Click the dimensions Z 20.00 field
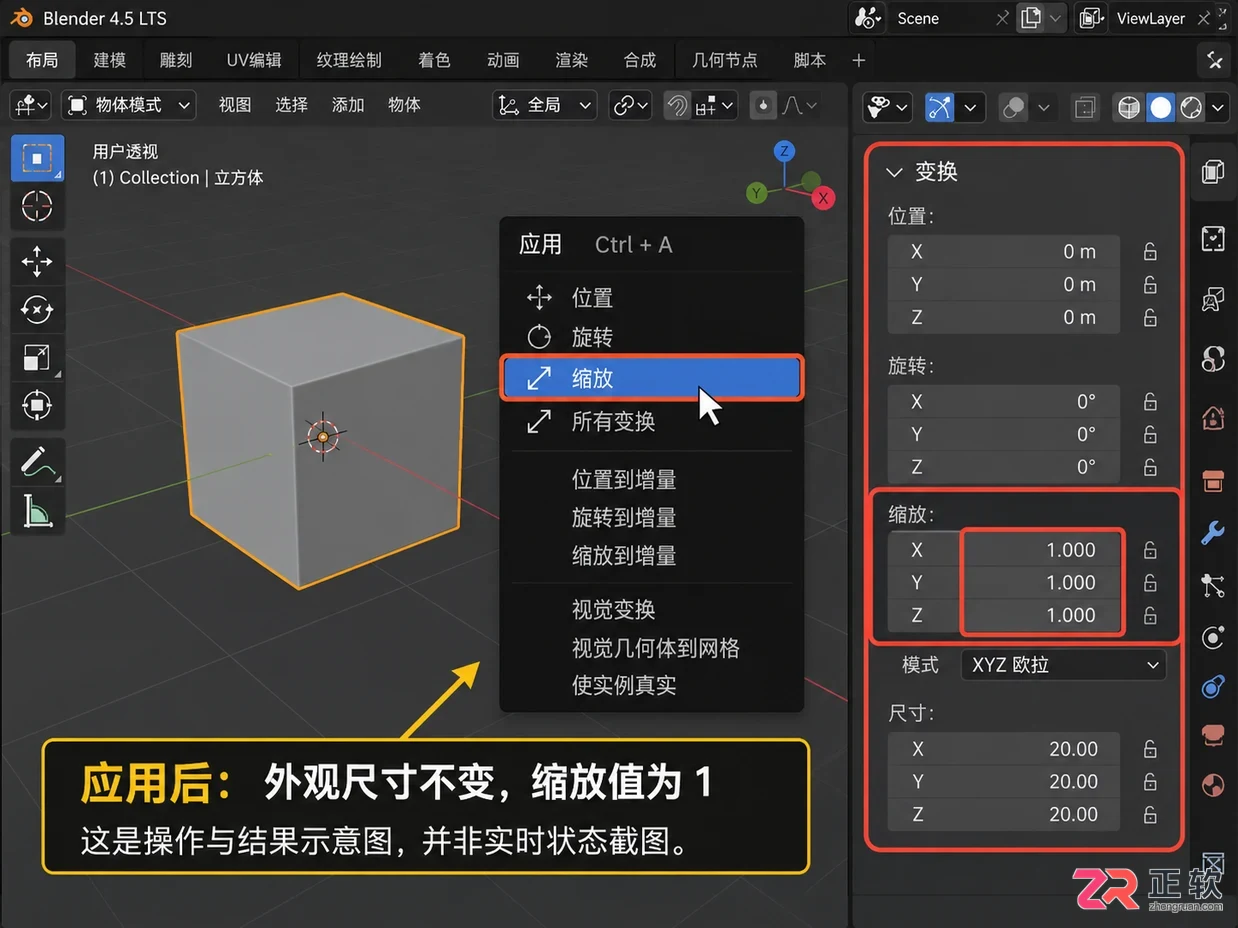 [x=1004, y=814]
